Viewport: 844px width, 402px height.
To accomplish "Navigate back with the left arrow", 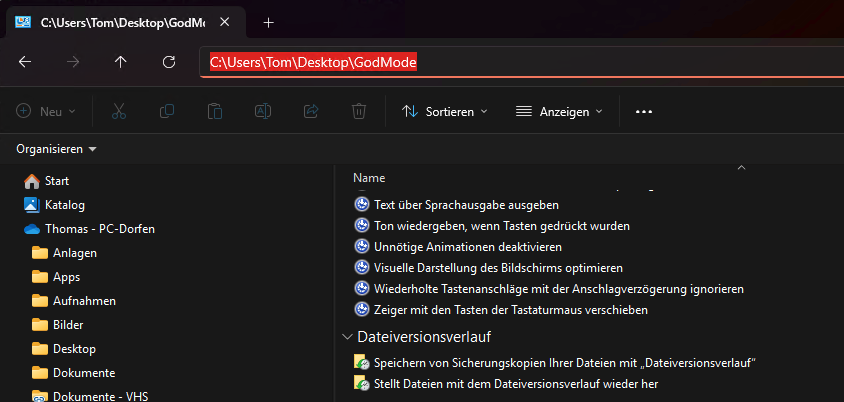I will coord(25,62).
